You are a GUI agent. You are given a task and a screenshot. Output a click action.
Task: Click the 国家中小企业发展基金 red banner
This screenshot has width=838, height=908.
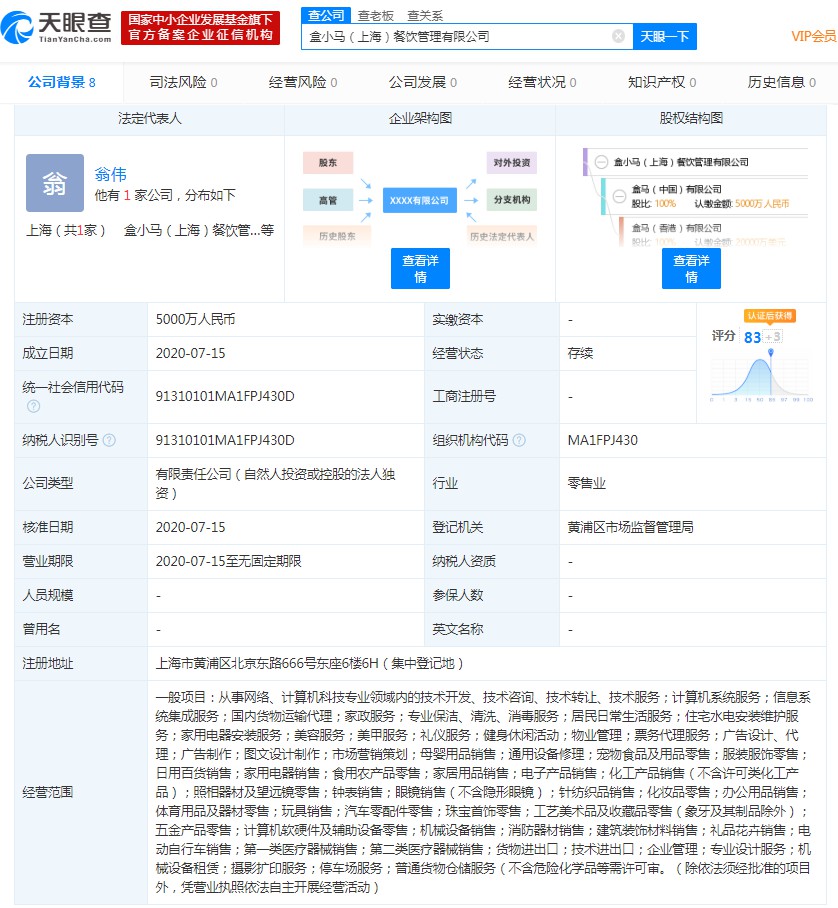200,27
